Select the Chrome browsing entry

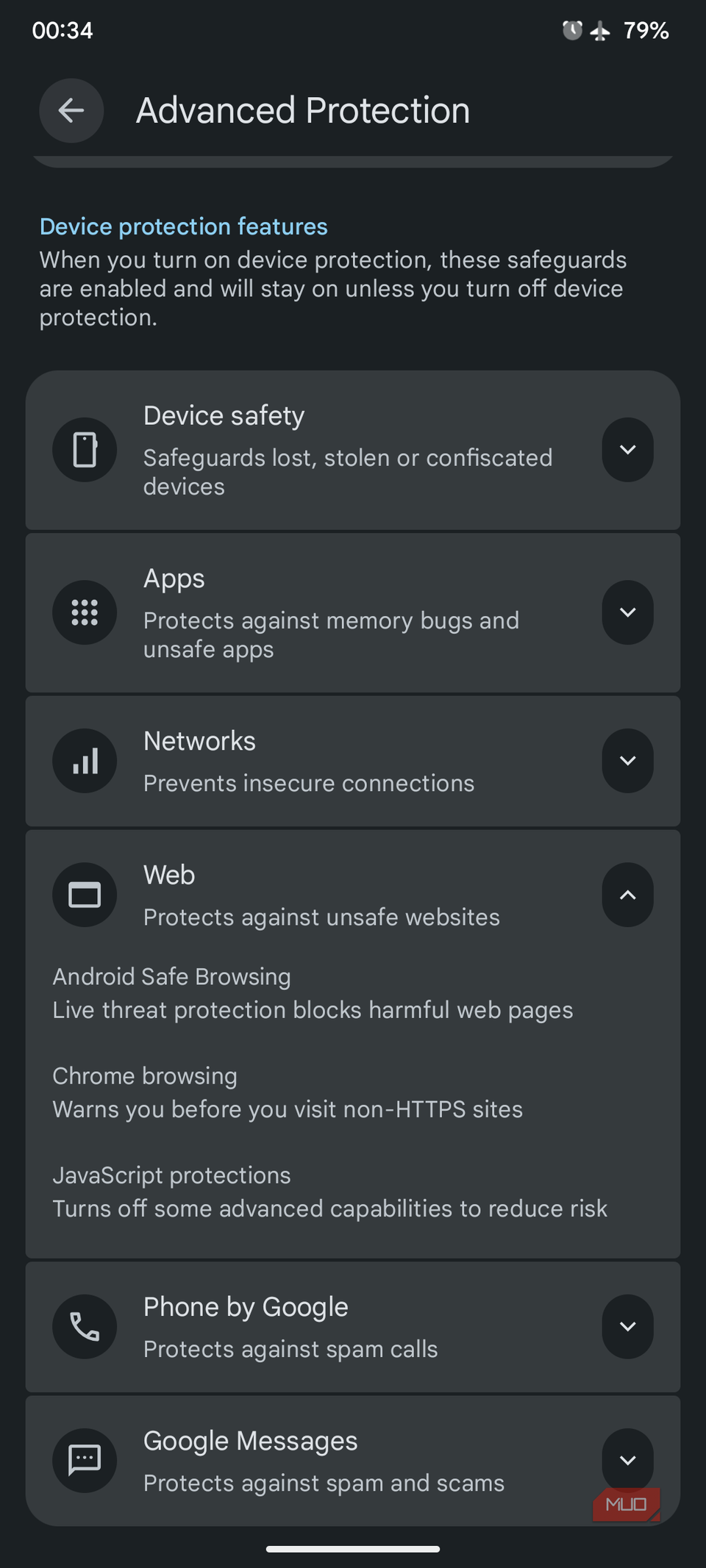tap(288, 1092)
